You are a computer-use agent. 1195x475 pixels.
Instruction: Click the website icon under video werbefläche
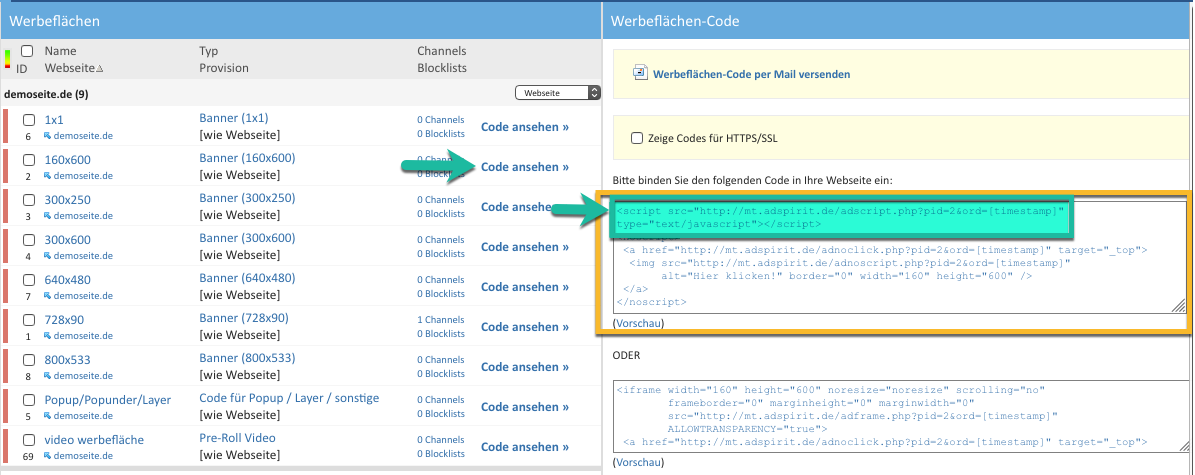47,456
